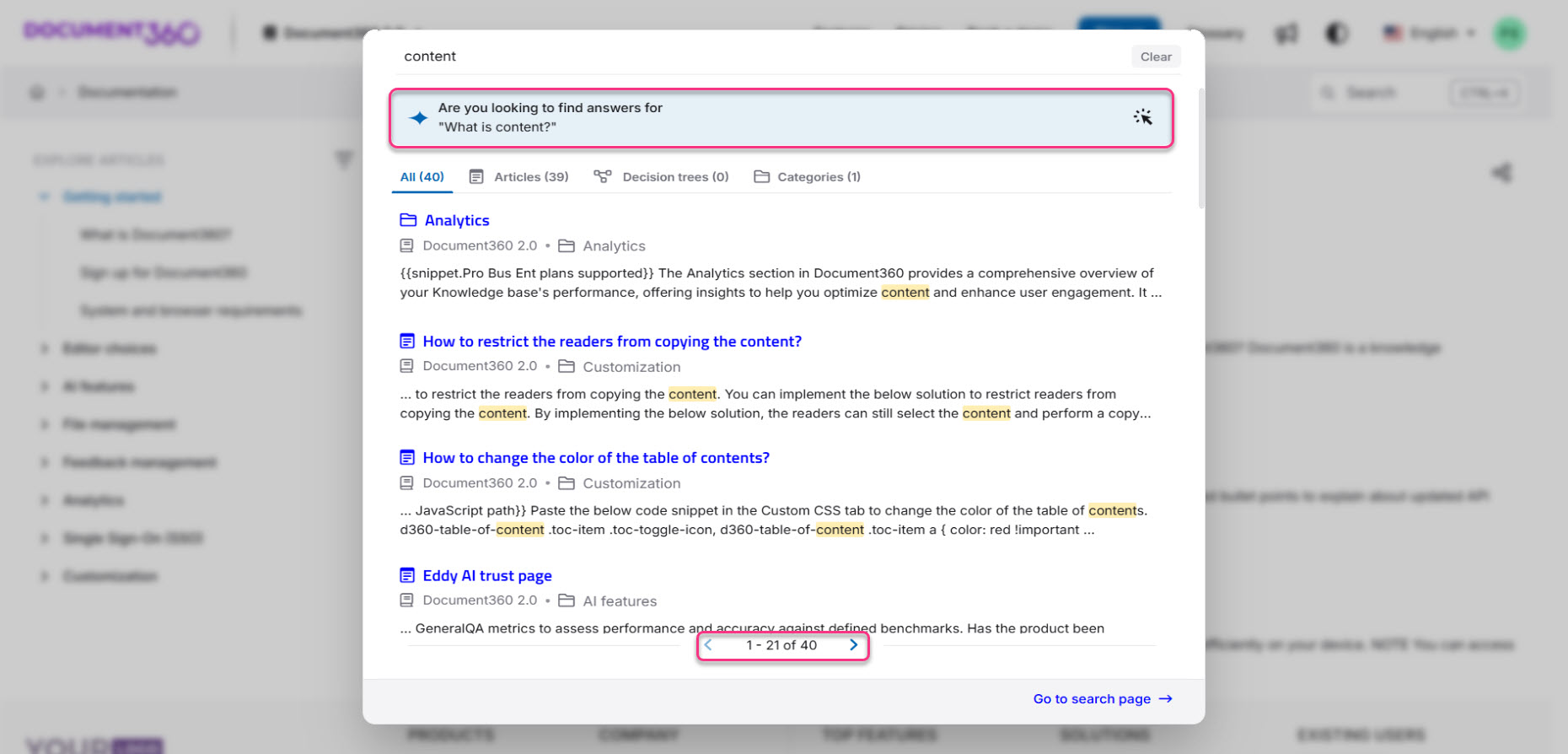Click article icon beside Eddy AI trust page
Image resolution: width=1568 pixels, height=754 pixels.
[407, 575]
